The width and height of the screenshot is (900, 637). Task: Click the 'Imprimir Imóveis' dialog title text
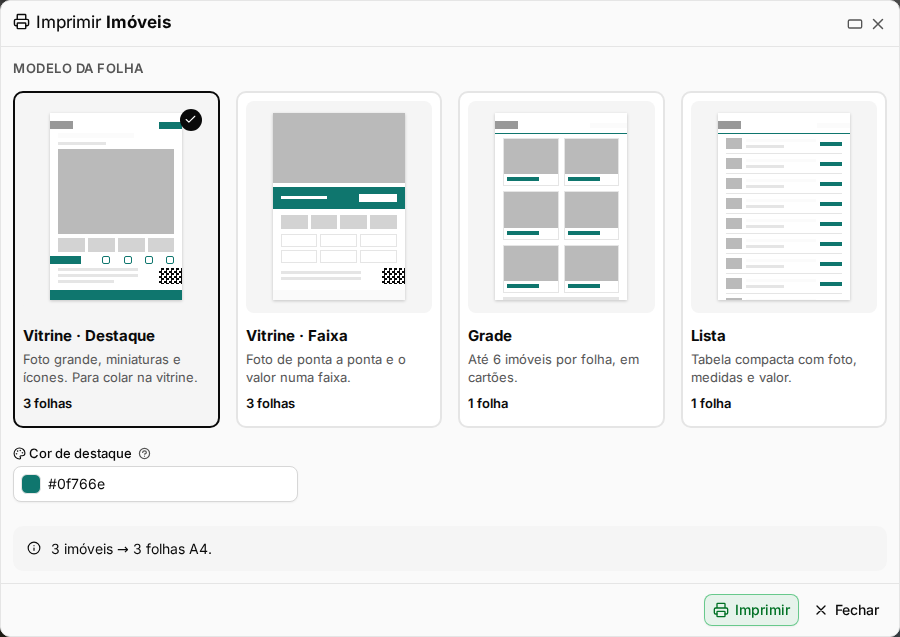[103, 22]
